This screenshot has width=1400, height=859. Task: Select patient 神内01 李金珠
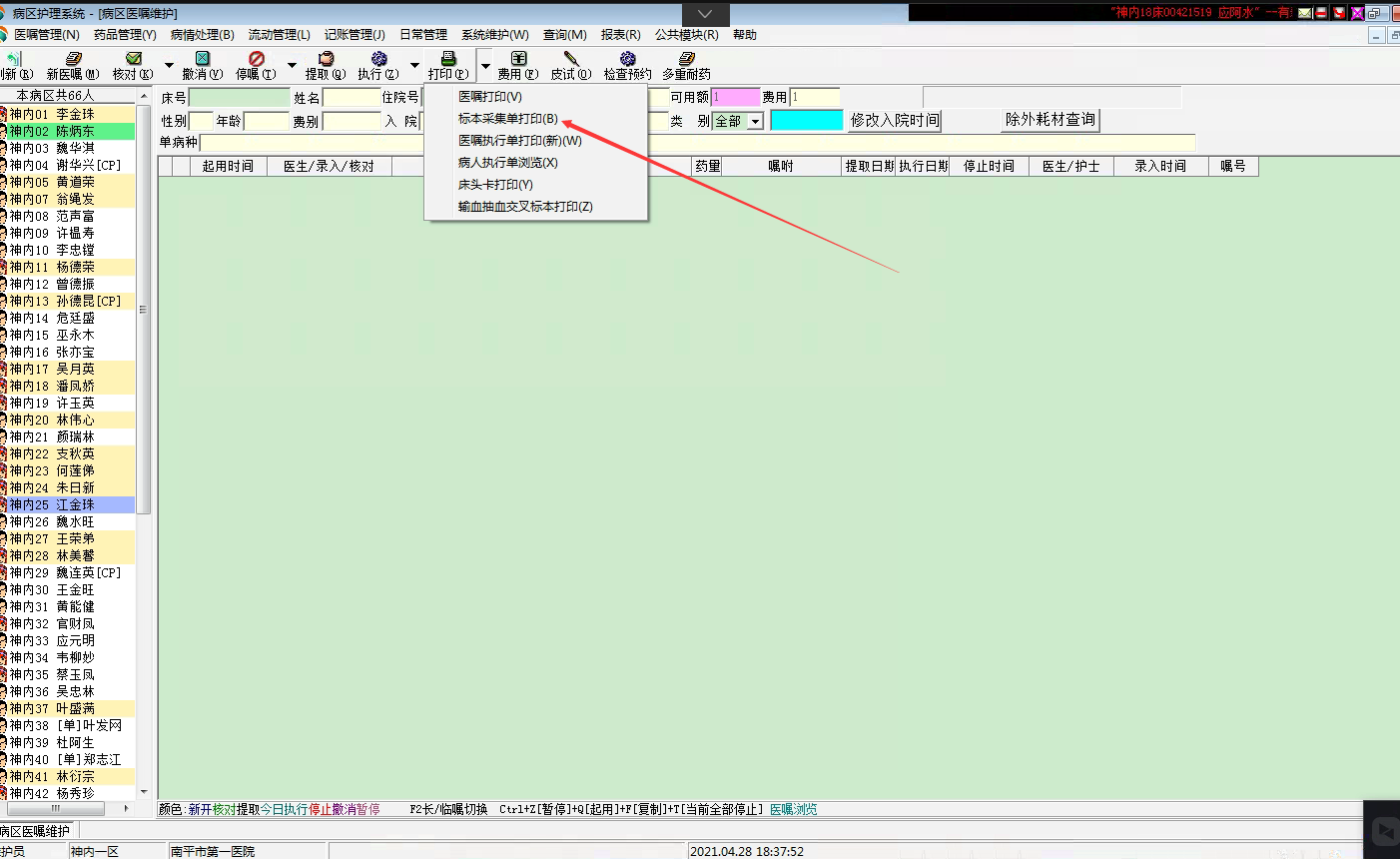click(67, 114)
